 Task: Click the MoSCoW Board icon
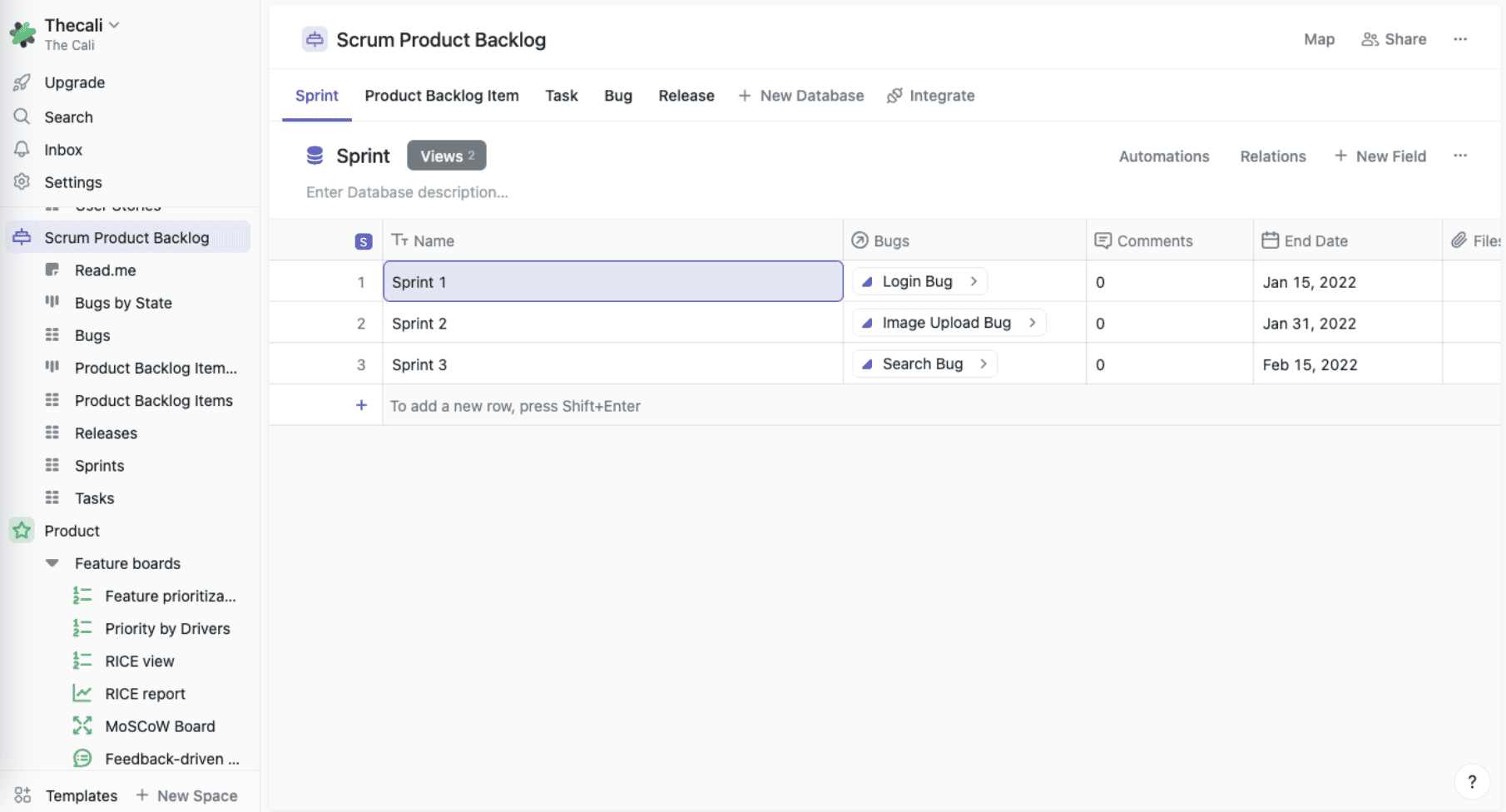(x=82, y=725)
